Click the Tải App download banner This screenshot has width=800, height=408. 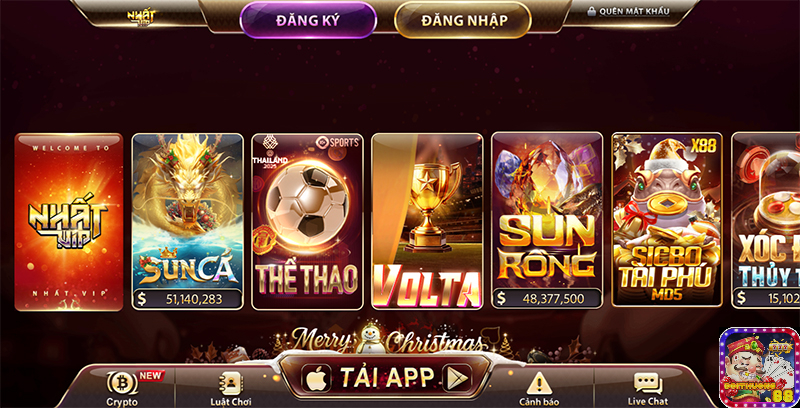point(386,377)
